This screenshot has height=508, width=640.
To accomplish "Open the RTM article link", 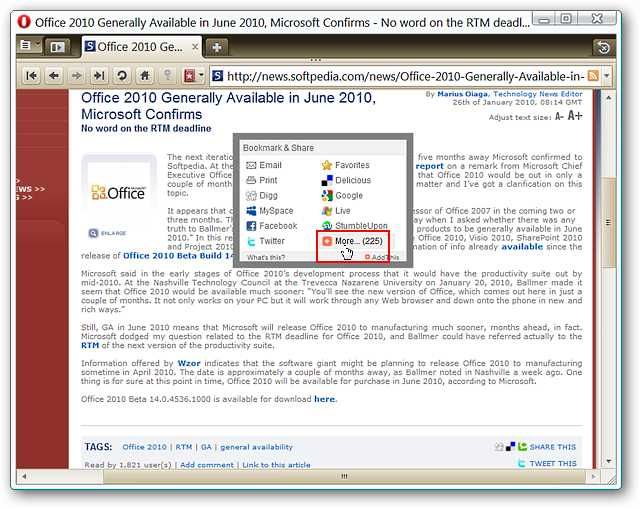I will 90,345.
